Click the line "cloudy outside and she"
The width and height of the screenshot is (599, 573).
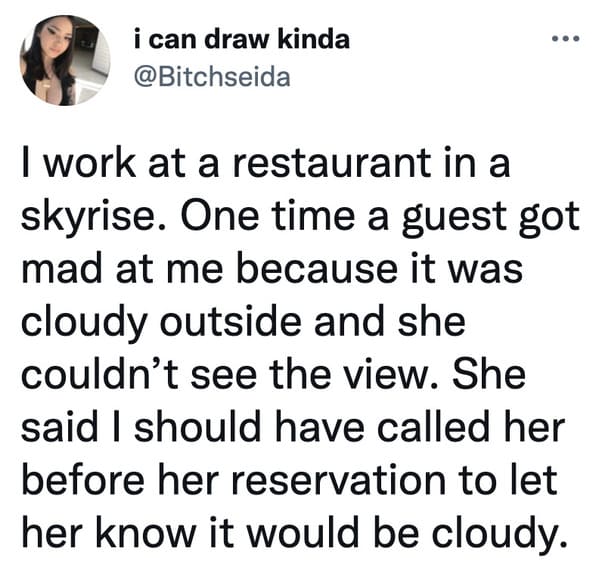243,324
